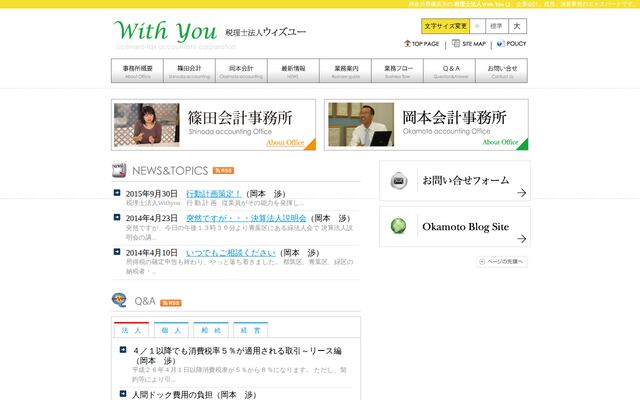Click arrow icon beside 人間ドック費用の負担
Viewport: 640px width, 400px height.
pyautogui.click(x=123, y=393)
